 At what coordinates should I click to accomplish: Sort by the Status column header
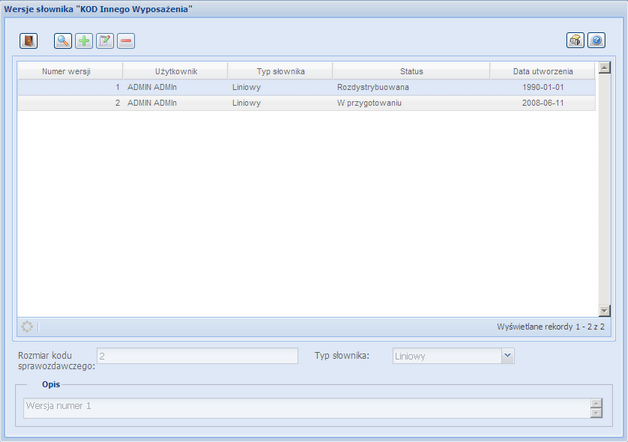click(x=411, y=71)
